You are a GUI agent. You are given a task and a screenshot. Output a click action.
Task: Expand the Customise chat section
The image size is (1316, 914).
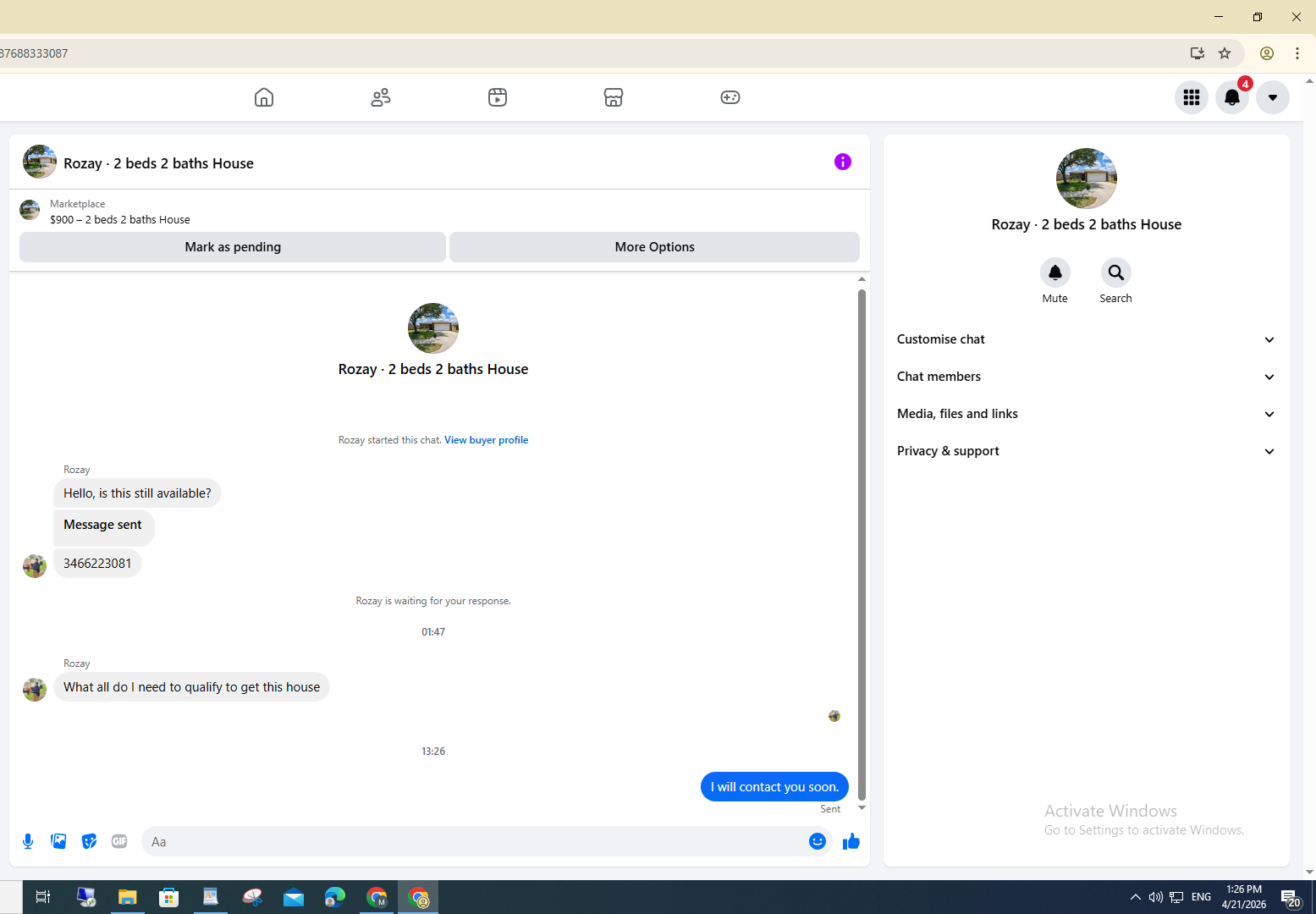(1087, 339)
